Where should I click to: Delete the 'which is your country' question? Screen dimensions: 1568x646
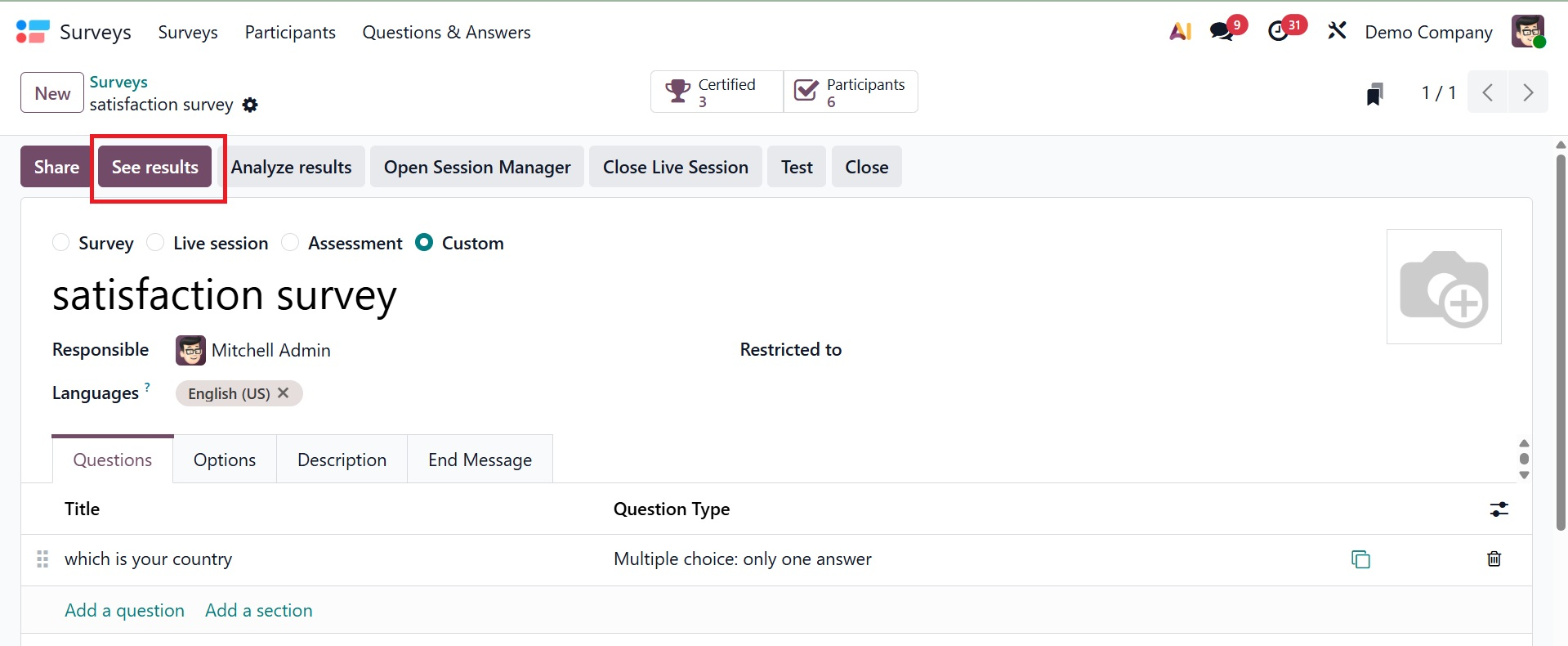[1494, 559]
